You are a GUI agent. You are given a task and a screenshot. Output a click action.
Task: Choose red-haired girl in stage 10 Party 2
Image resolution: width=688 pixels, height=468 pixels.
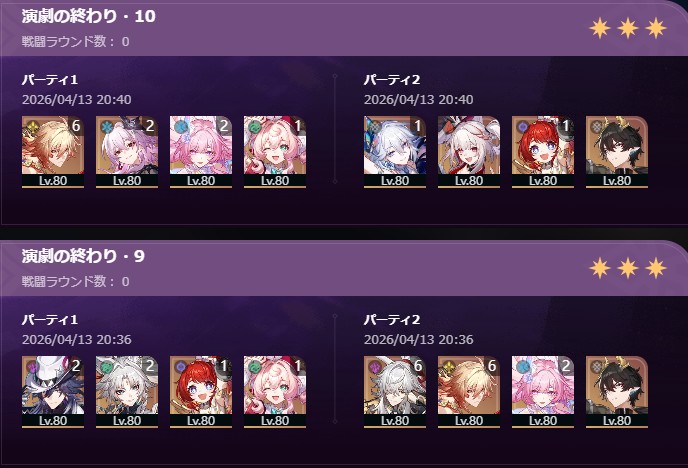click(543, 152)
